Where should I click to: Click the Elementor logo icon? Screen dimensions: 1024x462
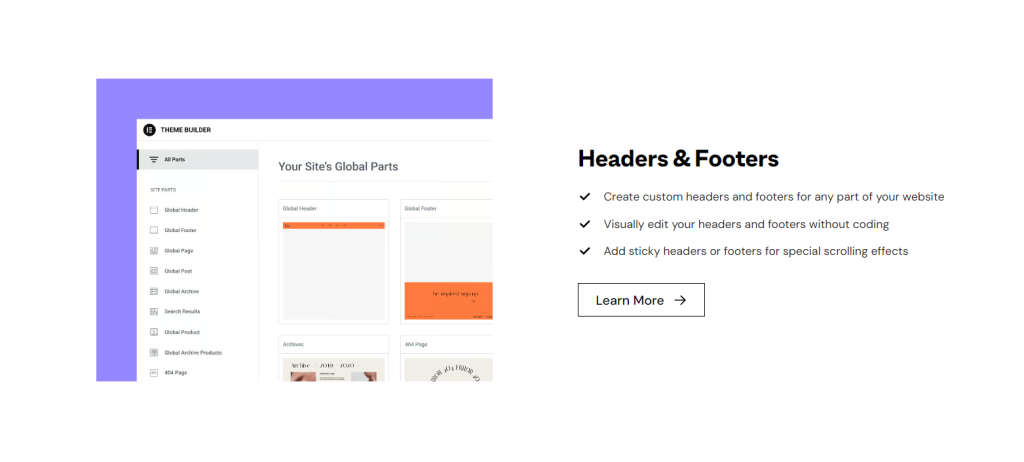(150, 130)
